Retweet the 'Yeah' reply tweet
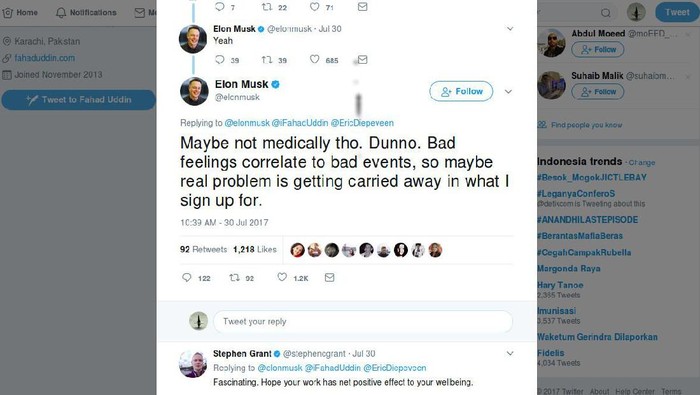 [x=267, y=59]
